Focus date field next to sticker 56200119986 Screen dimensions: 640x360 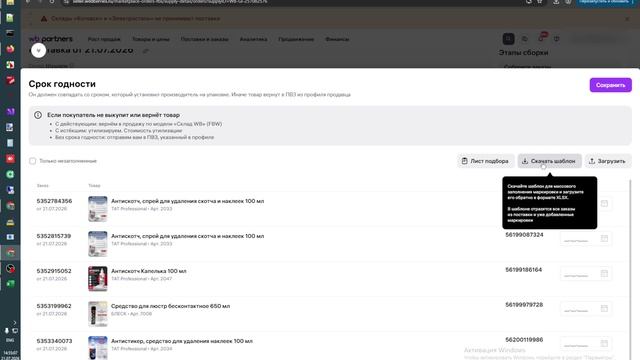pos(585,344)
